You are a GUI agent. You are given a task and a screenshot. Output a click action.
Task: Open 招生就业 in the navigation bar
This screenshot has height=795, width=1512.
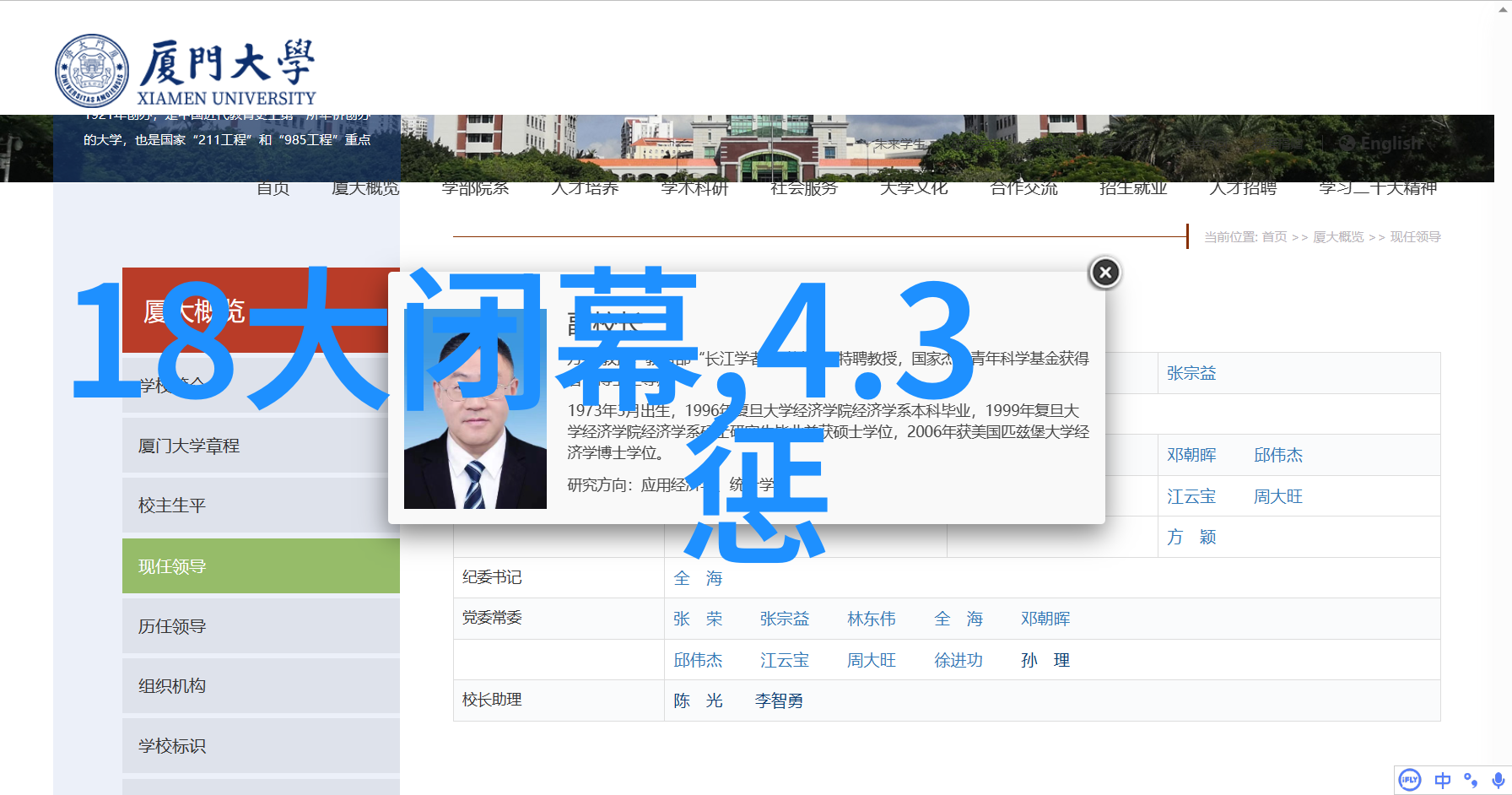click(1133, 188)
